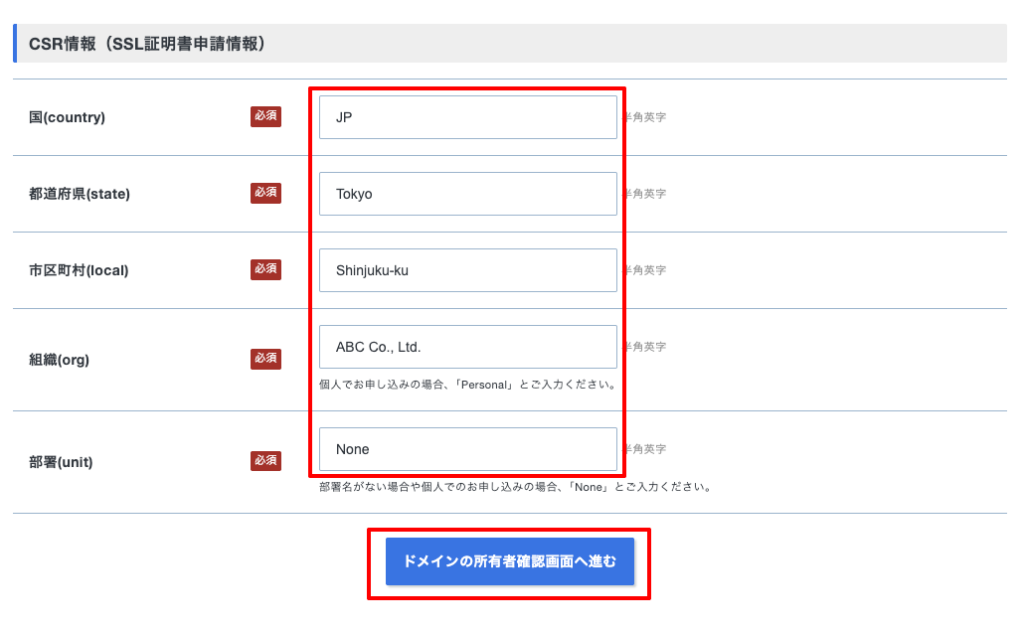The image size is (1024, 632).
Task: Click the CSR情報 section heading
Action: pyautogui.click(x=146, y=44)
